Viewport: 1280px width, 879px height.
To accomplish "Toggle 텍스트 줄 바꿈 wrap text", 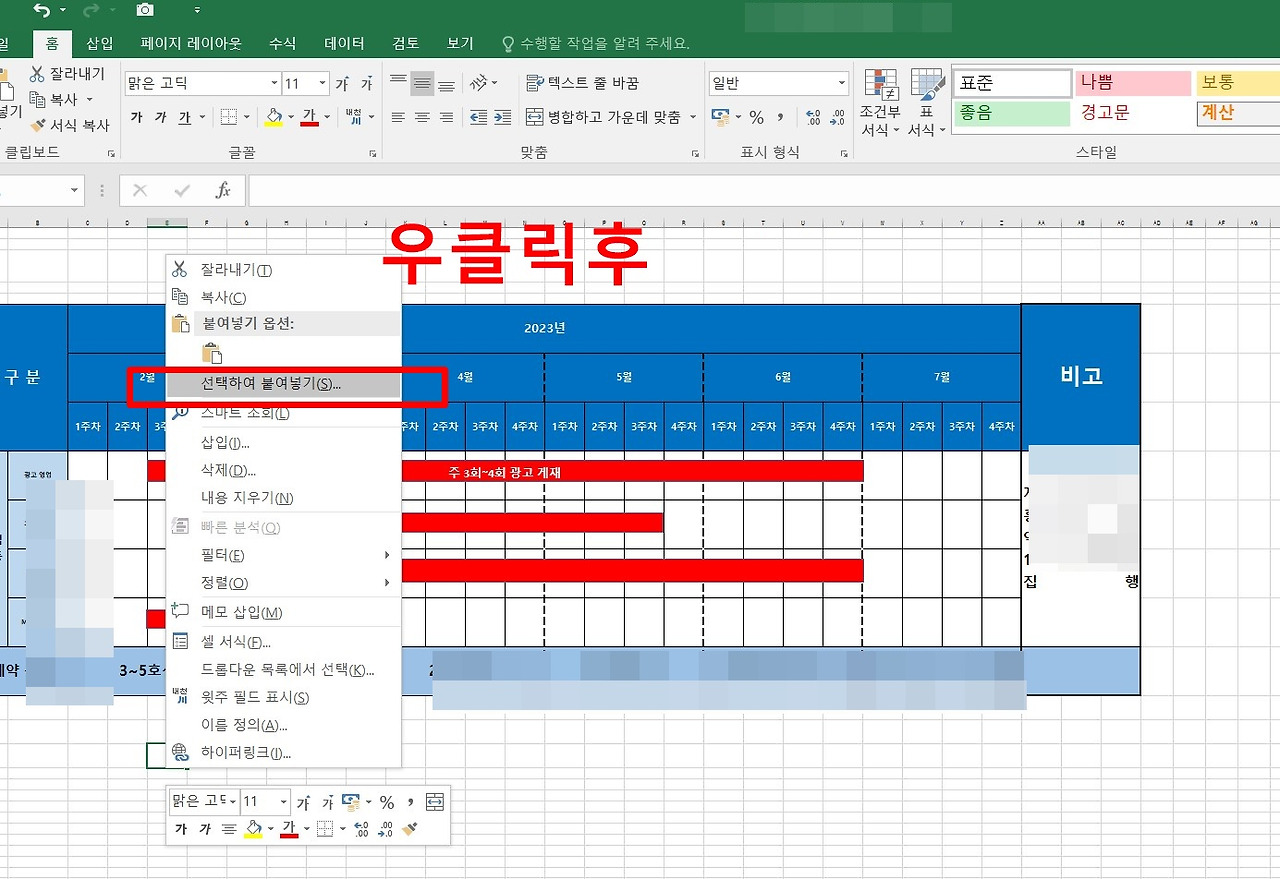I will 582,83.
